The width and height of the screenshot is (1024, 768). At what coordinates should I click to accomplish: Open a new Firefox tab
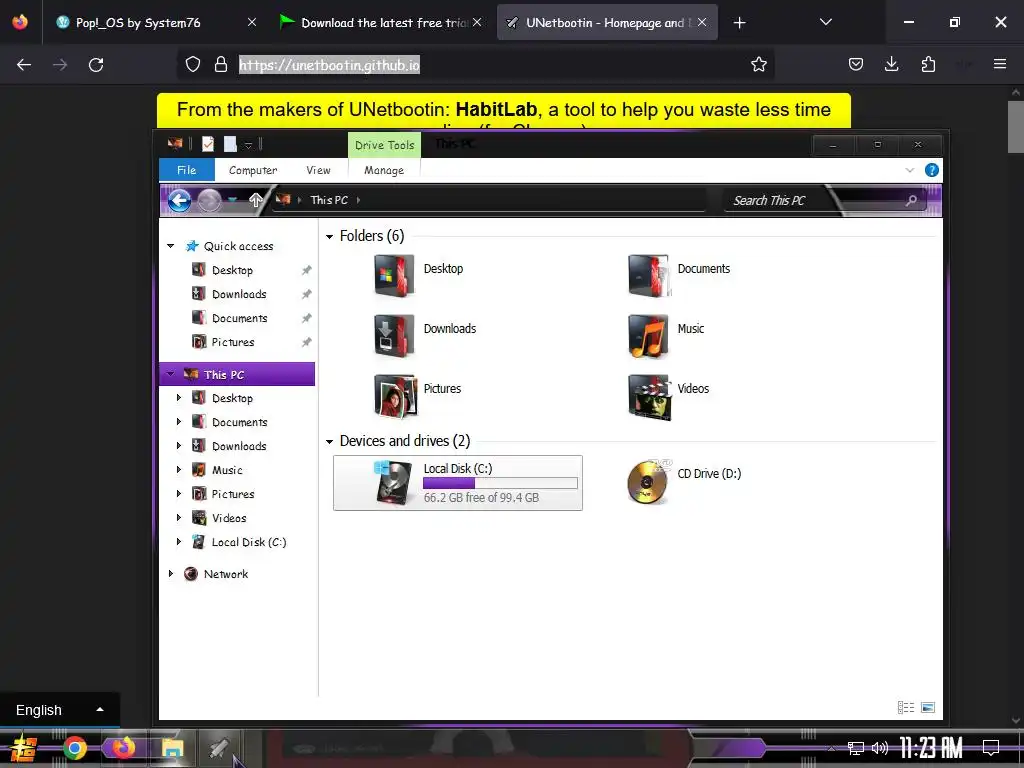(739, 23)
